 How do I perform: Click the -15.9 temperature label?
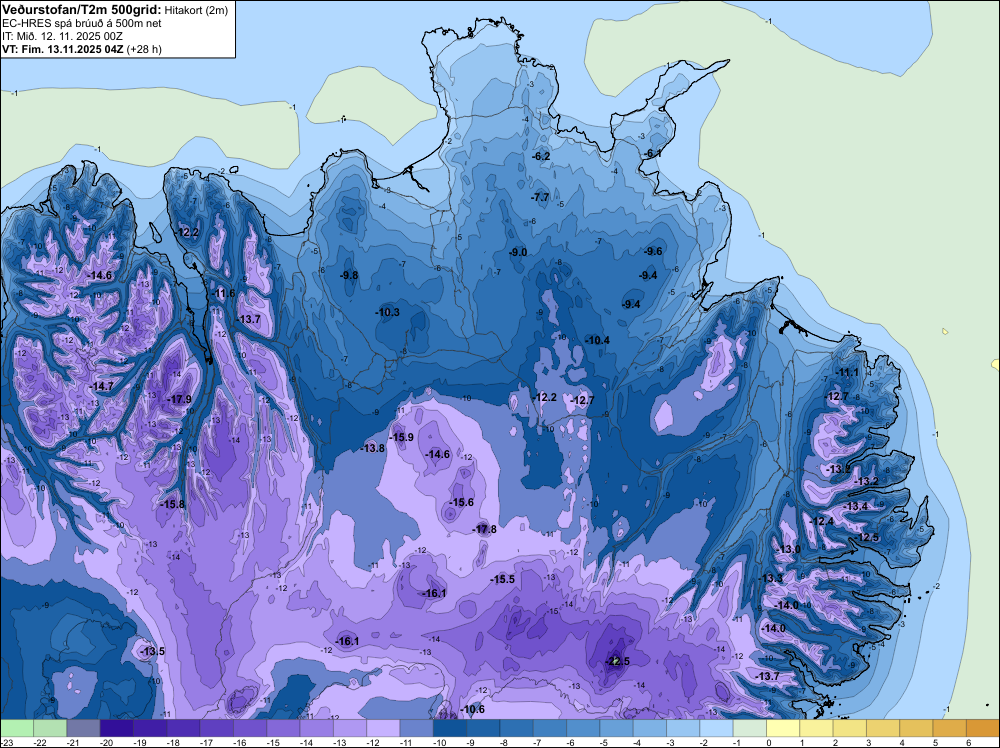(402, 437)
